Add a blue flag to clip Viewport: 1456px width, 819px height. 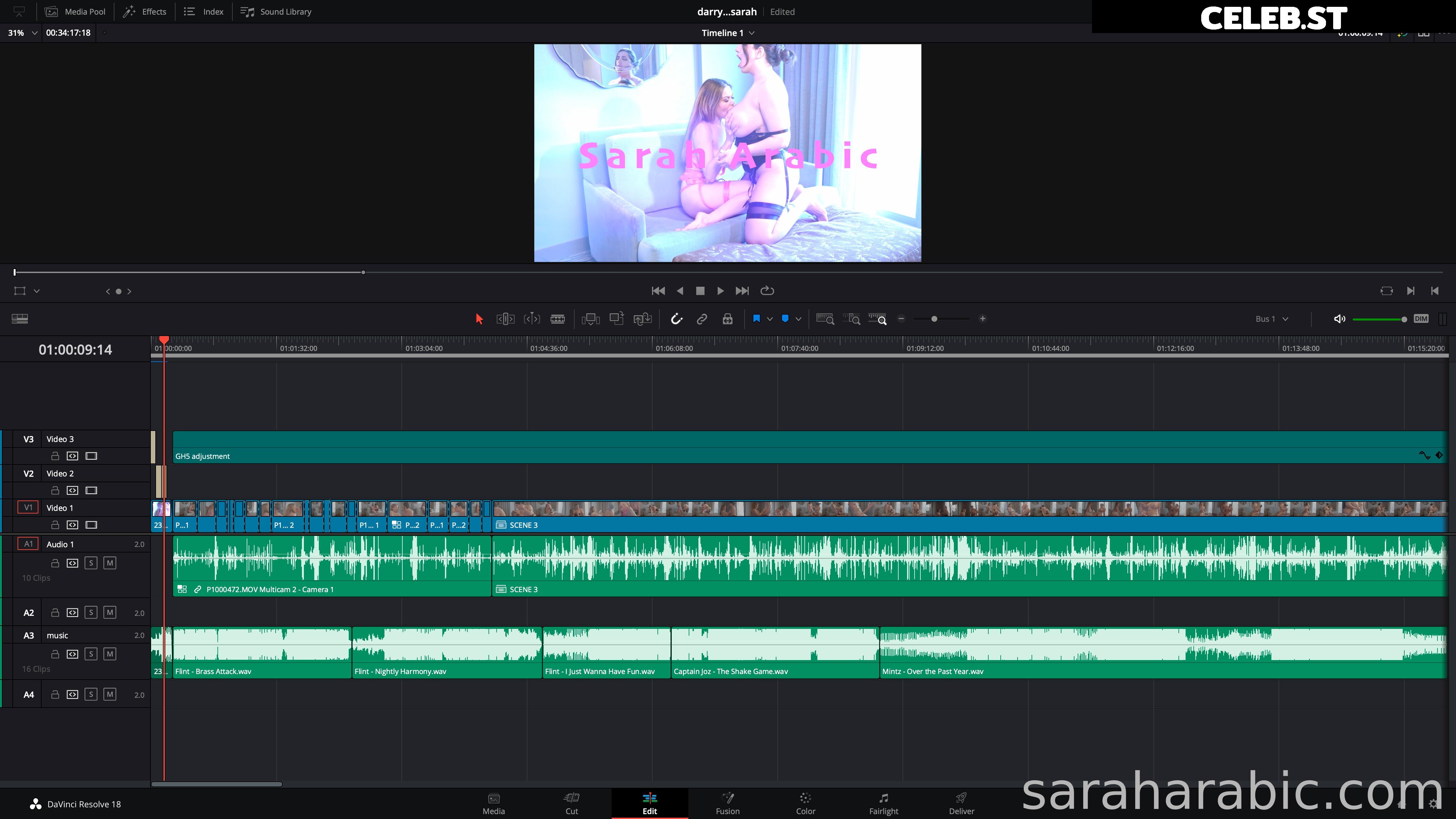[756, 319]
